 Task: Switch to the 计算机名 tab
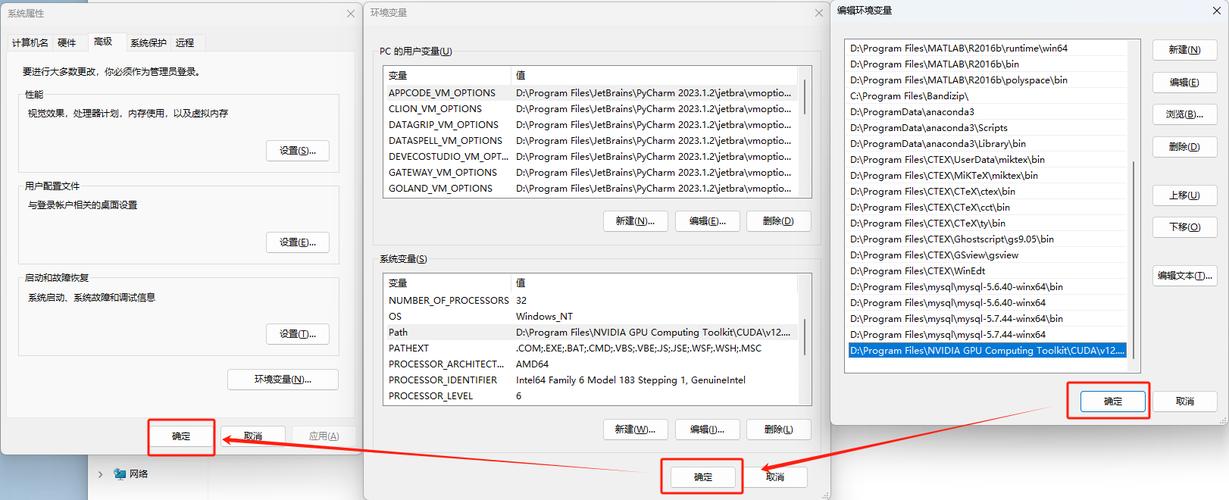click(30, 42)
